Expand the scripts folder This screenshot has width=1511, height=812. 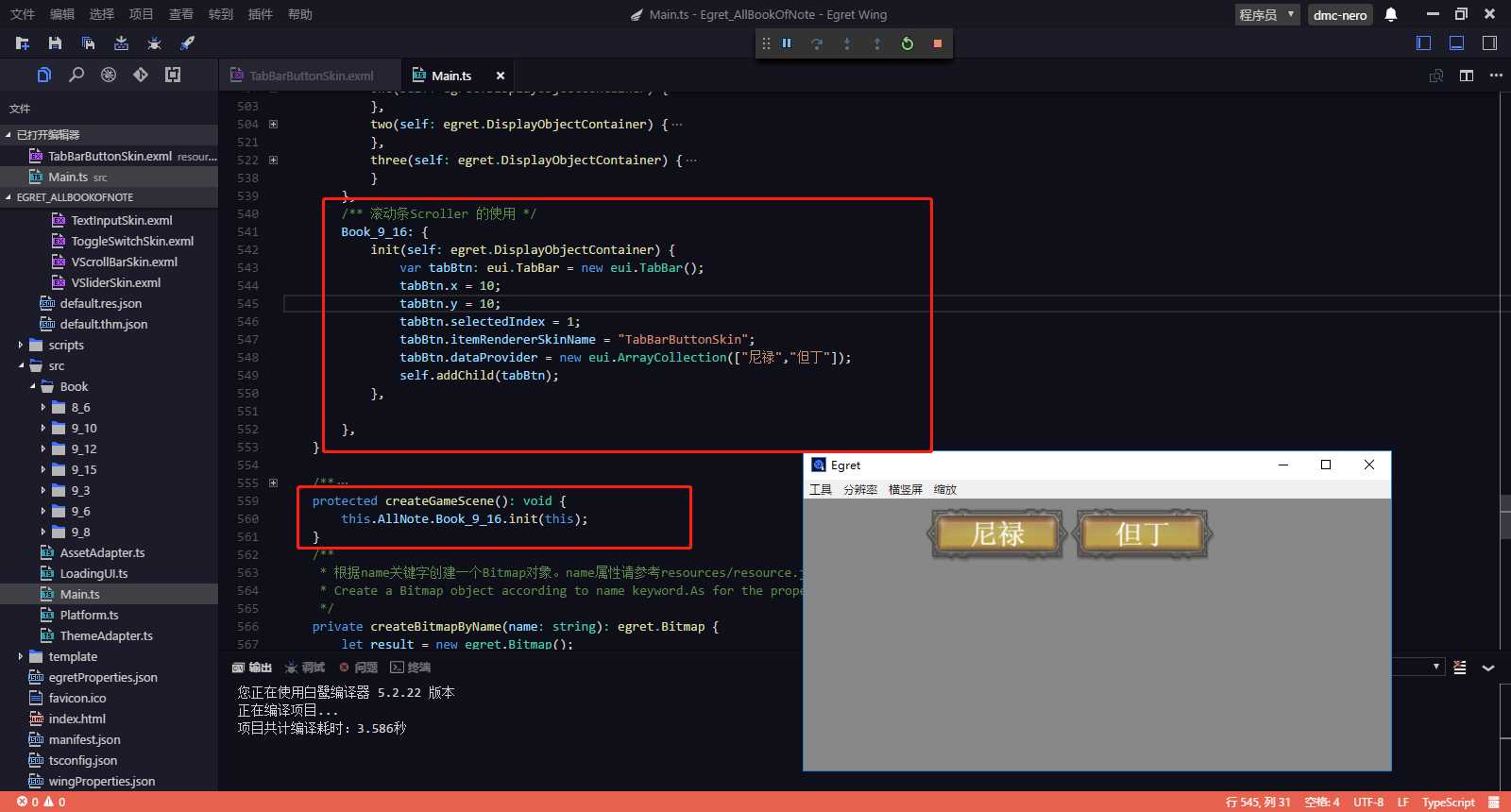pos(21,346)
